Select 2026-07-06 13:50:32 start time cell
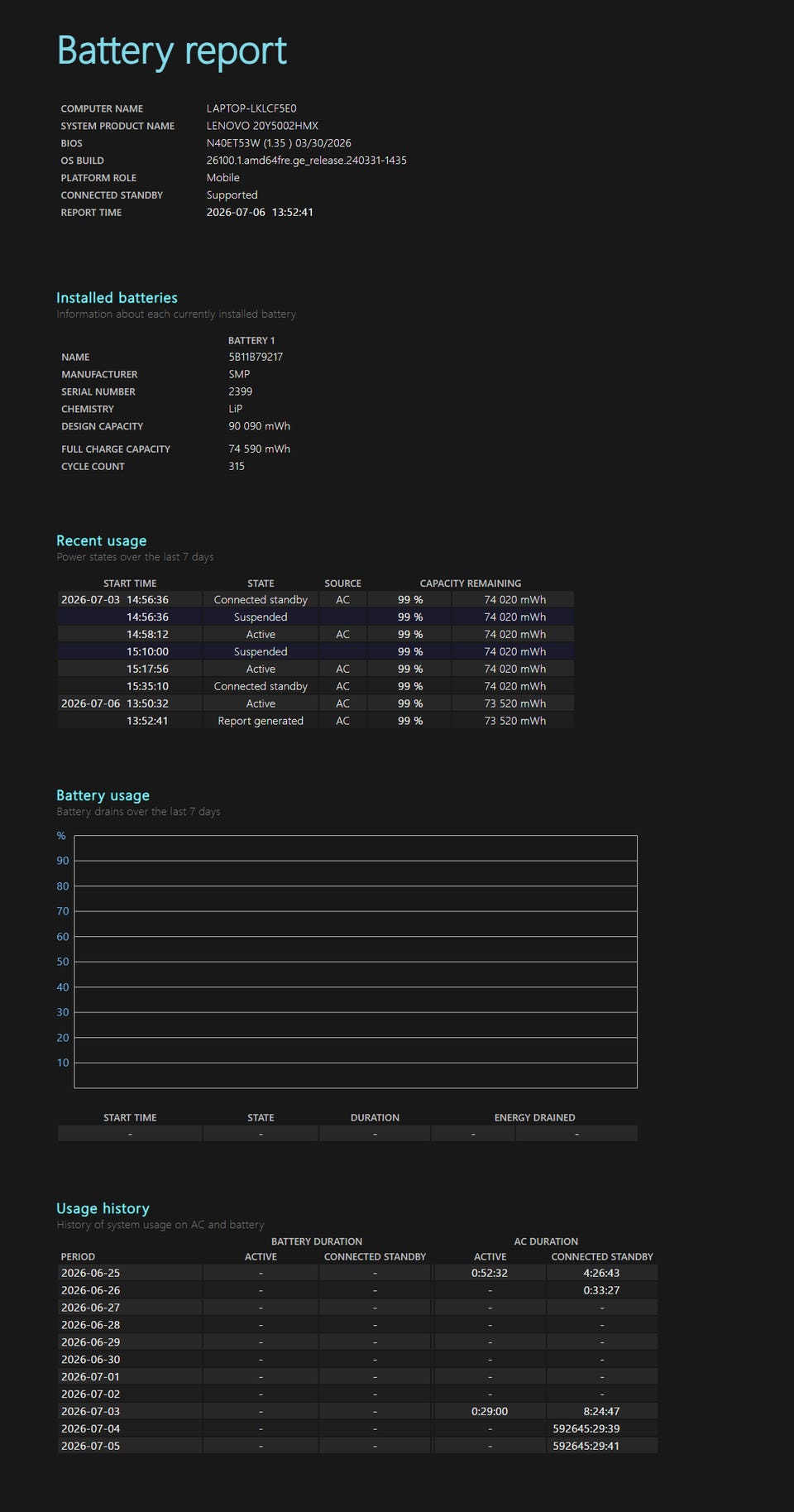Image resolution: width=794 pixels, height=1512 pixels. point(130,704)
